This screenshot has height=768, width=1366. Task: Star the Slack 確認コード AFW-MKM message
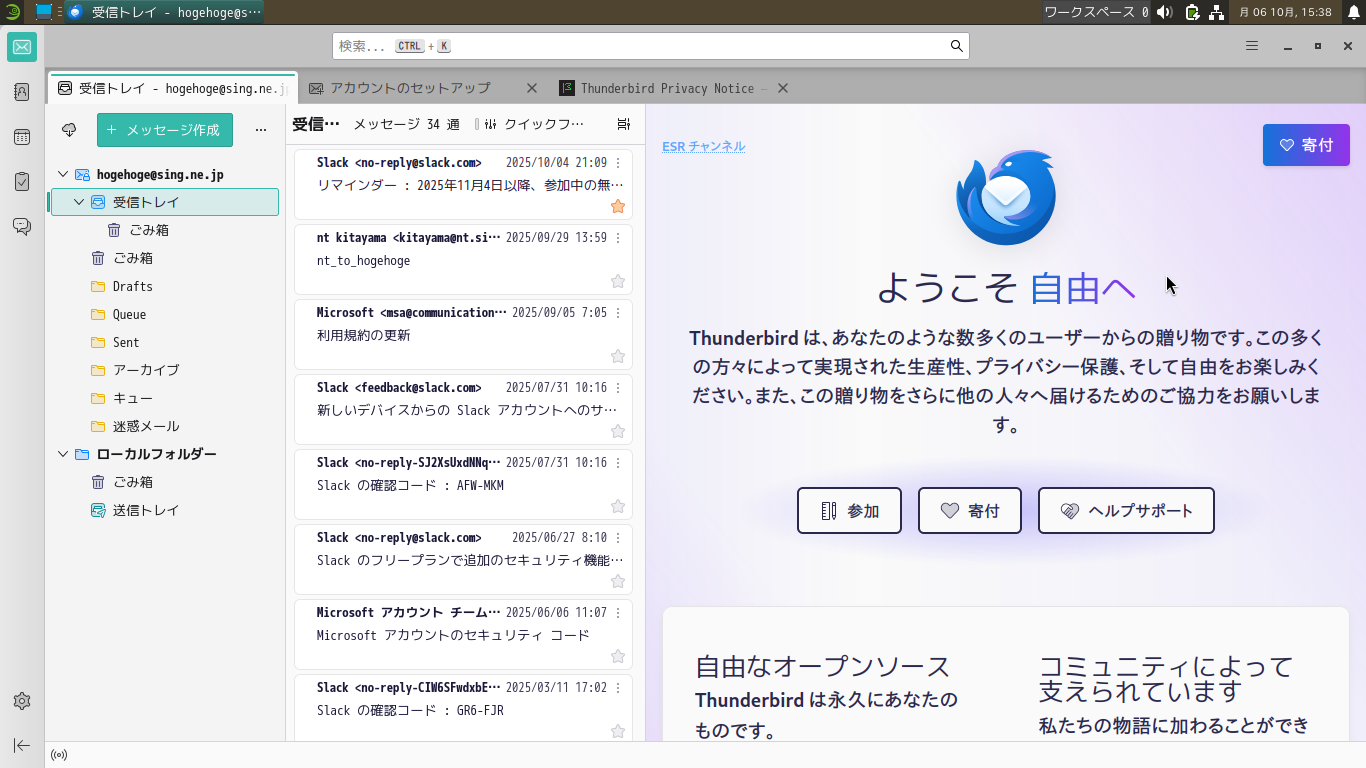618,506
